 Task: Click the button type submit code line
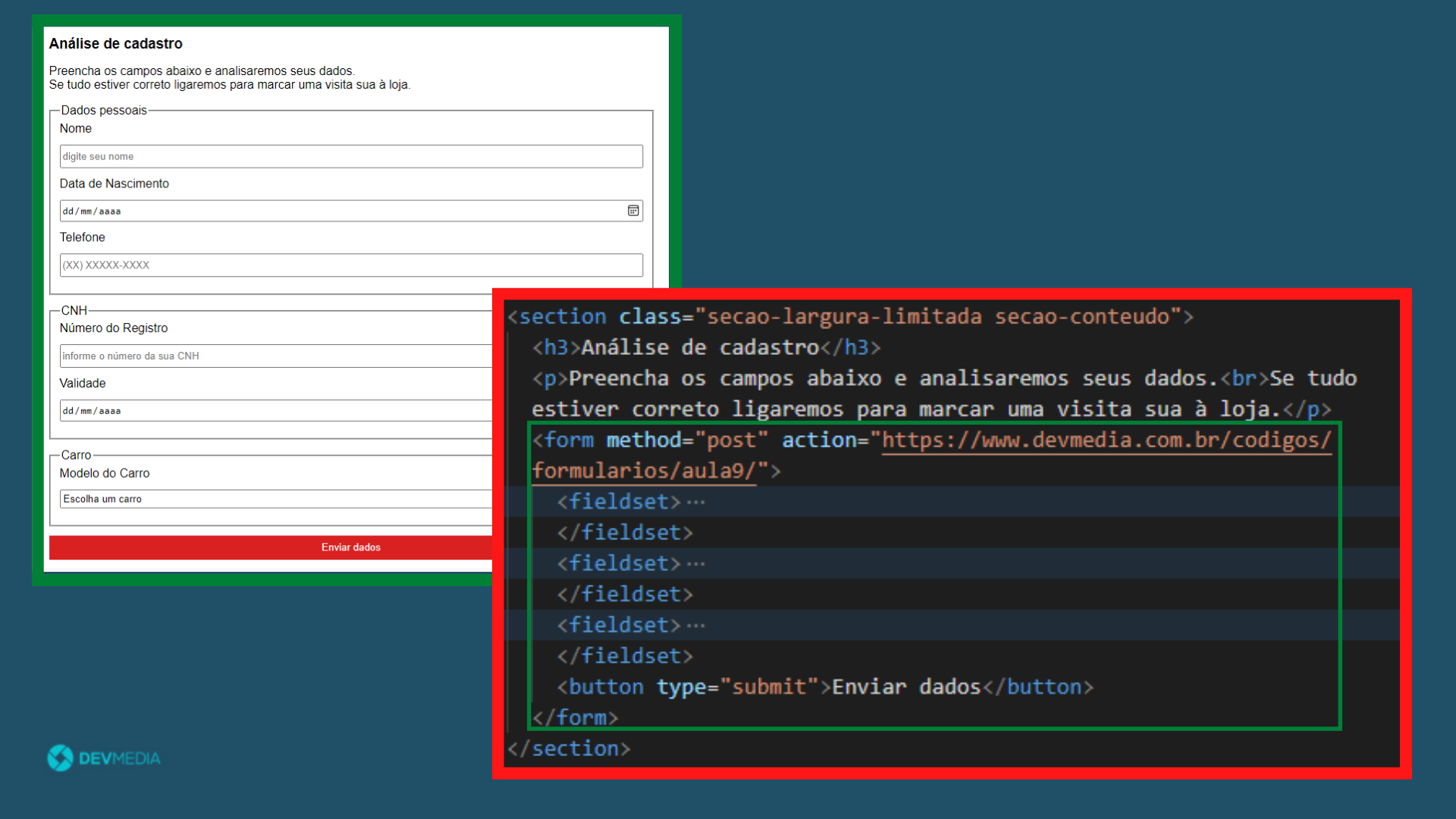825,687
